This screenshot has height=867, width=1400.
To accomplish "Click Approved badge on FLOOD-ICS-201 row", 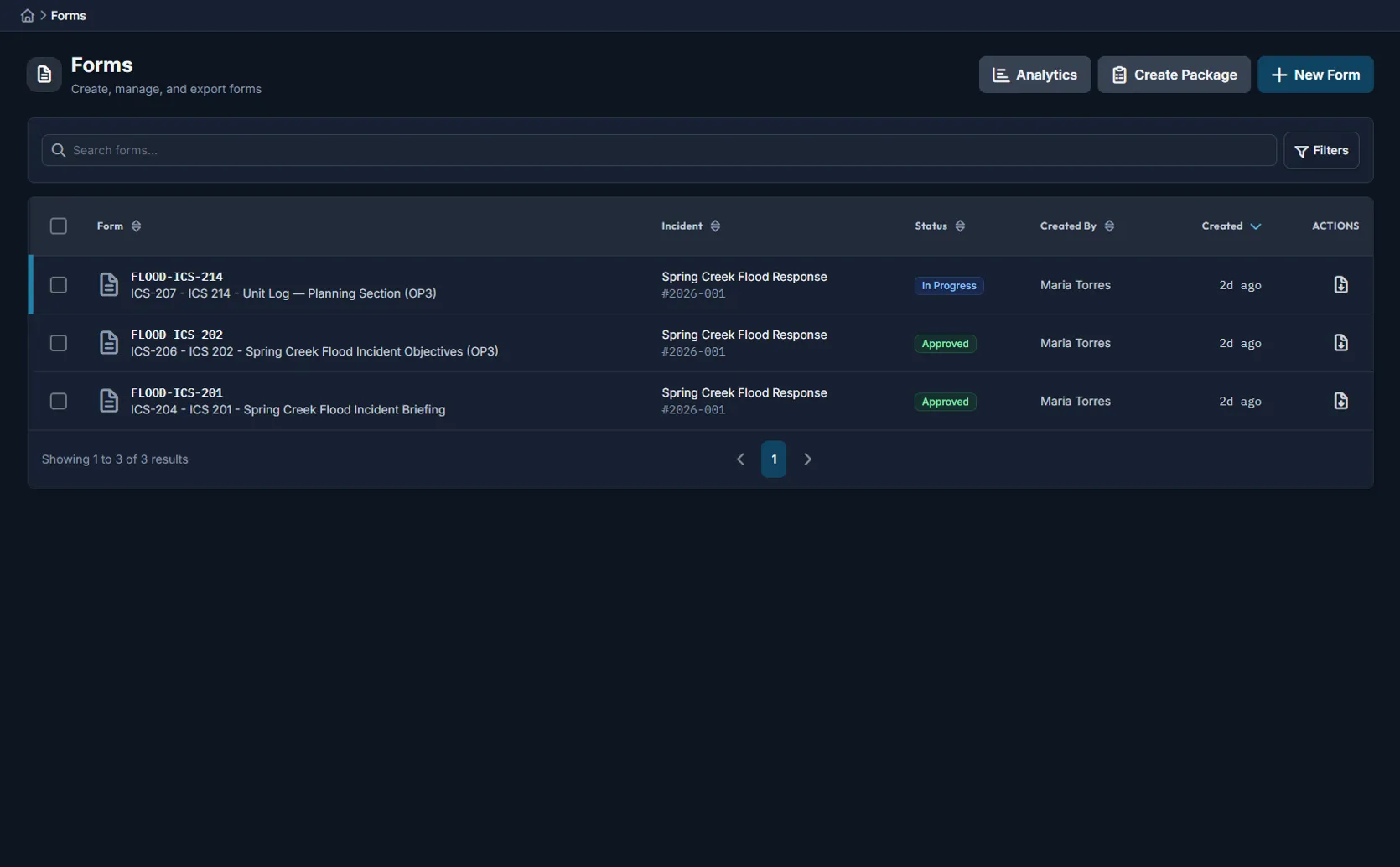I will [x=945, y=402].
